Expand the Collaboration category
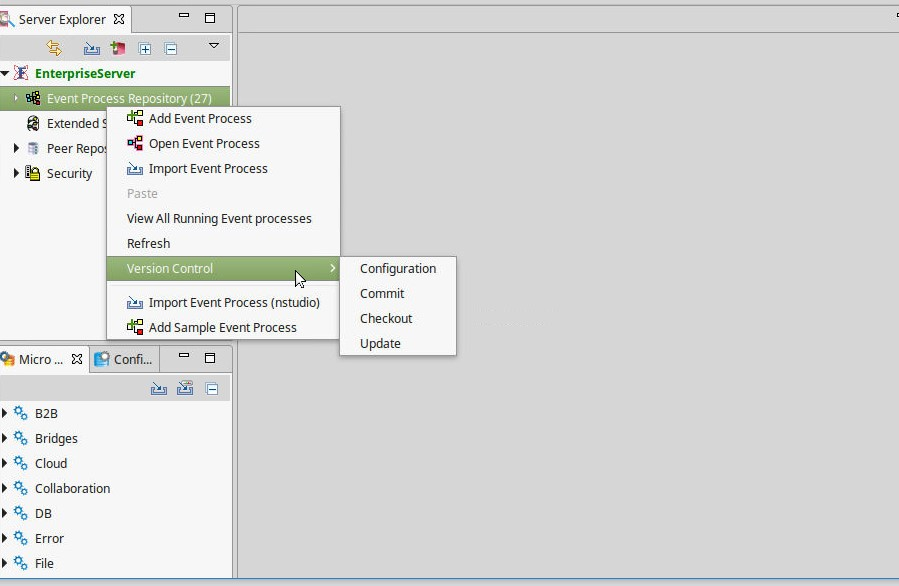 [x=5, y=488]
